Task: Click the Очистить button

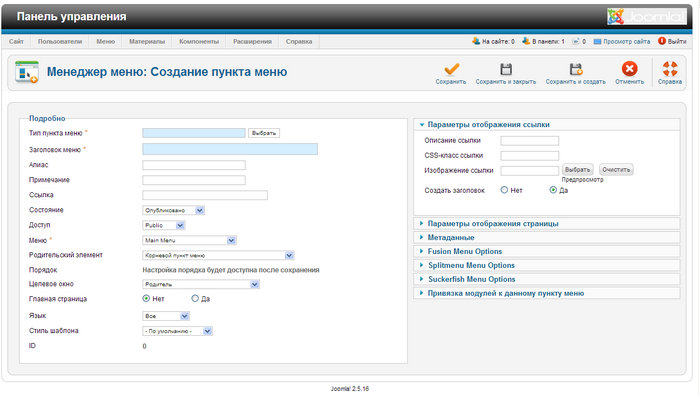Action: 616,170
